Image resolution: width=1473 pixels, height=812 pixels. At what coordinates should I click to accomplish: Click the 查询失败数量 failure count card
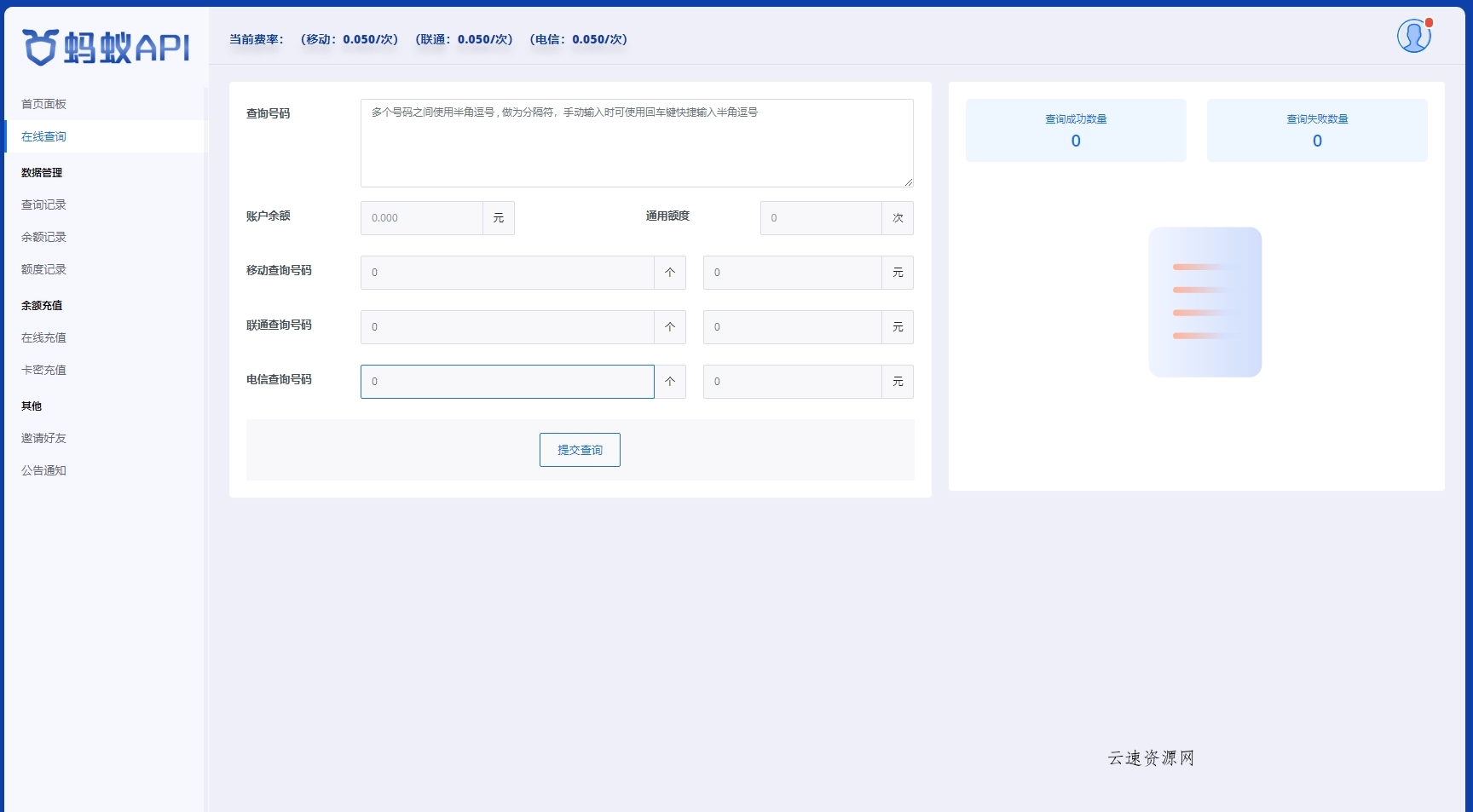(1316, 130)
